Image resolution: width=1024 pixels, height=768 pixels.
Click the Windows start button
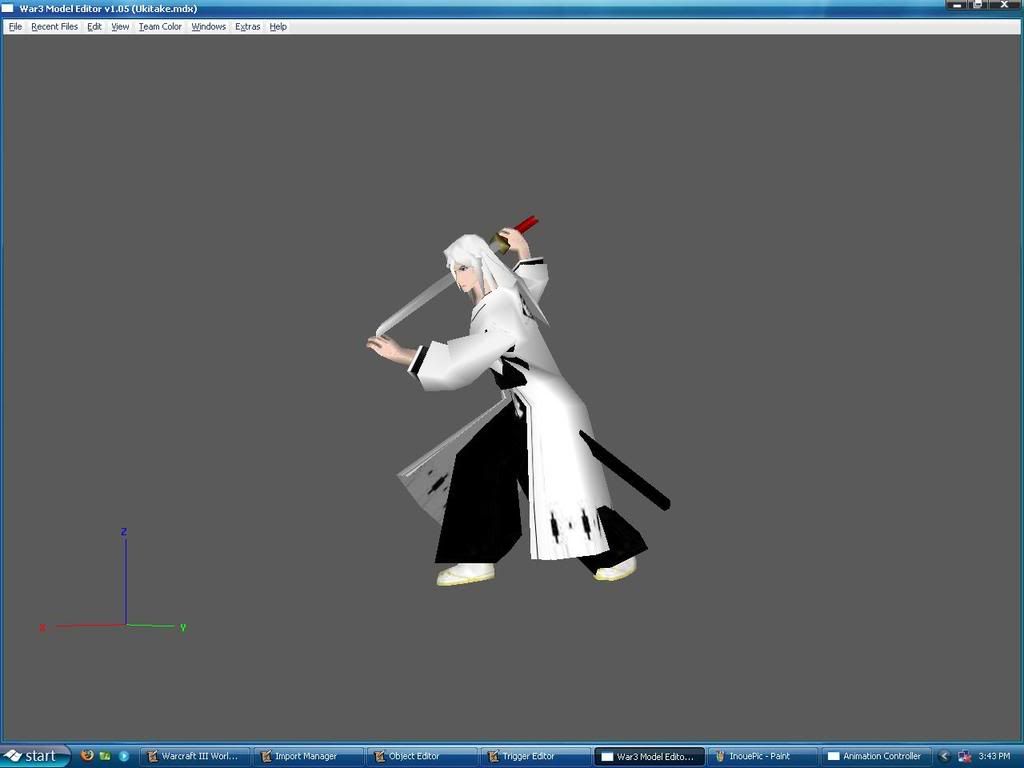pyautogui.click(x=35, y=756)
